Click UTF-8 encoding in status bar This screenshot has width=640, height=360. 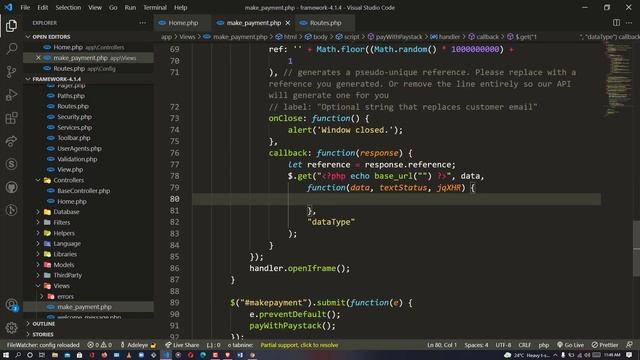[503, 345]
